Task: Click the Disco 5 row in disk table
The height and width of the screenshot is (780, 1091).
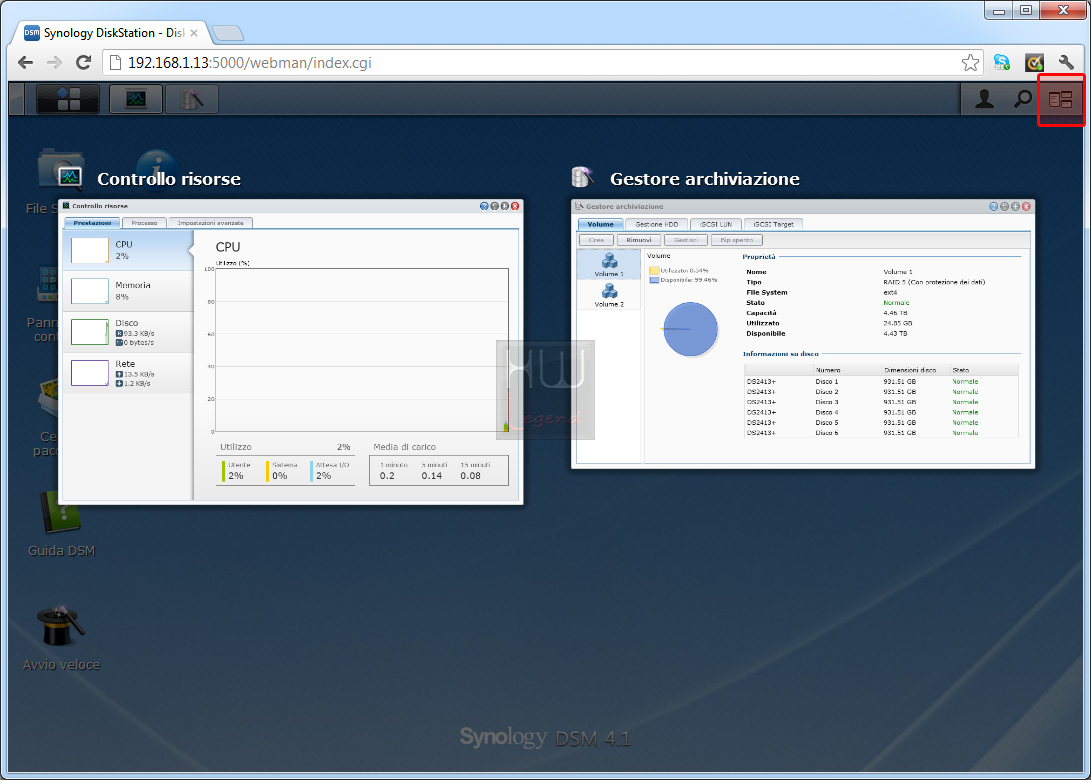Action: click(x=881, y=422)
